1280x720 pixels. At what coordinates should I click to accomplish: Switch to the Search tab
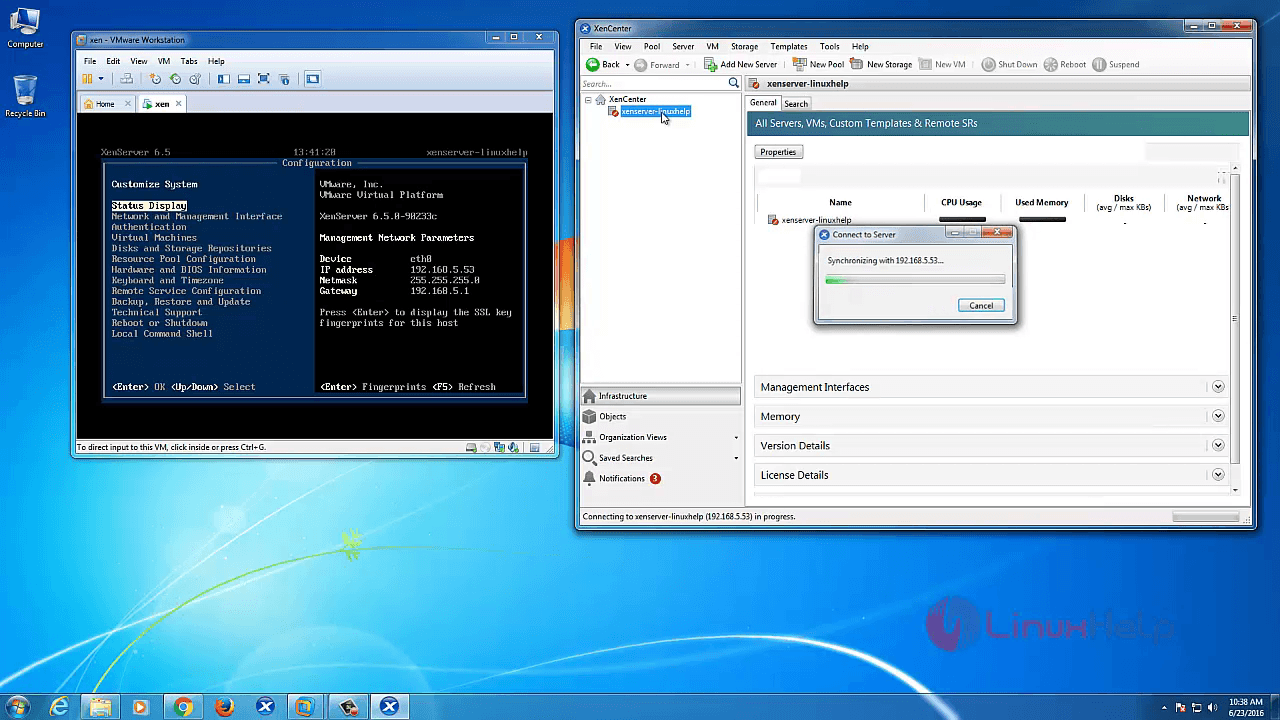[x=796, y=104]
